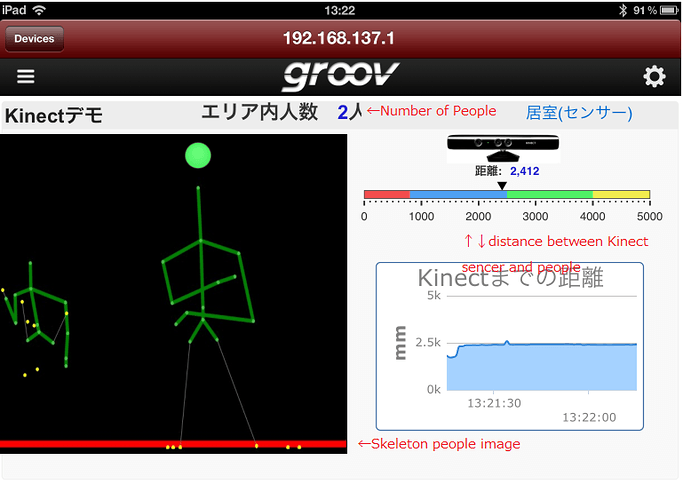Click the green segment of distance gauge

(x=550, y=194)
